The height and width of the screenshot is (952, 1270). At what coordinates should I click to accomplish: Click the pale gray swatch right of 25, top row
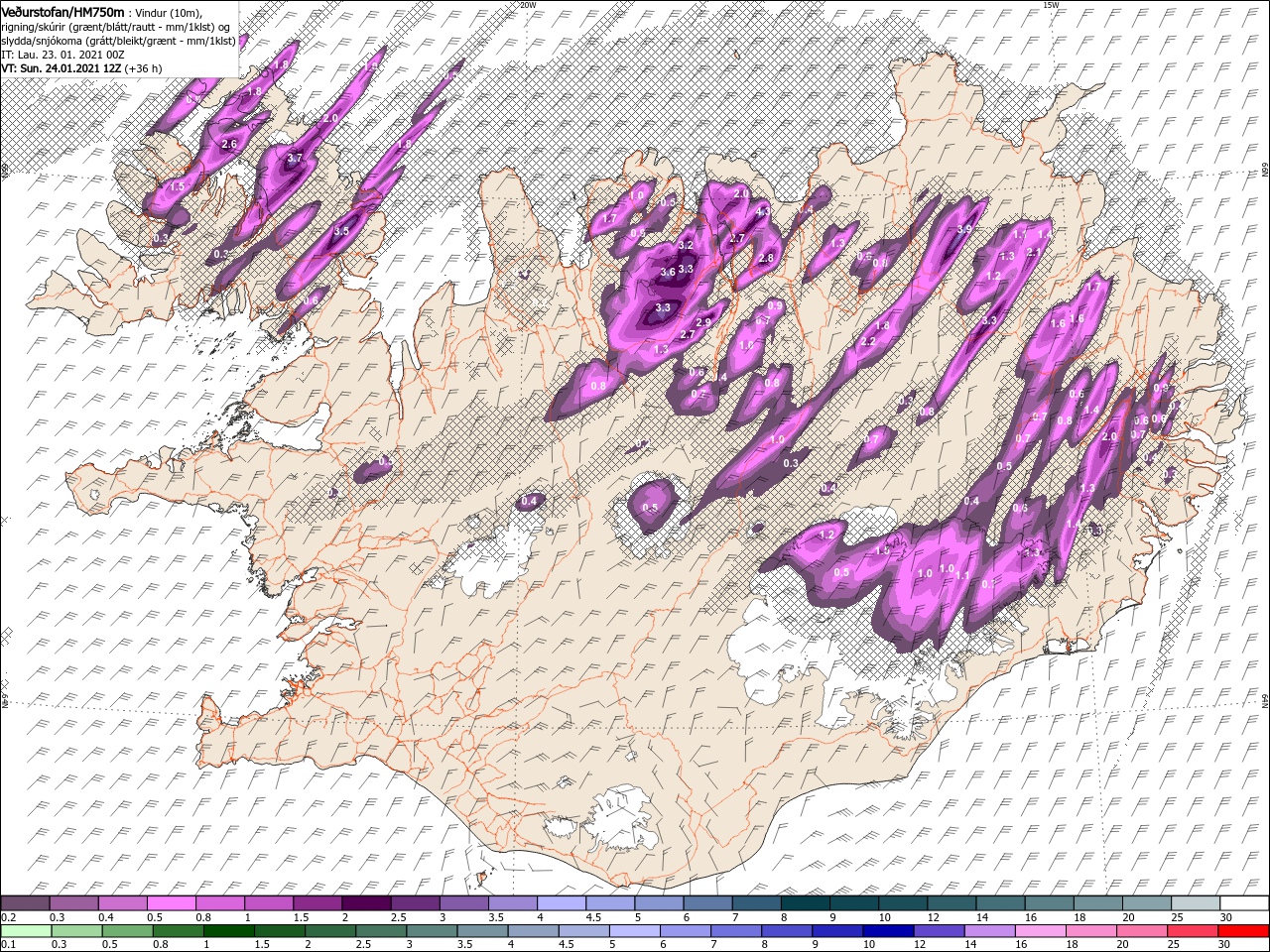[1196, 903]
